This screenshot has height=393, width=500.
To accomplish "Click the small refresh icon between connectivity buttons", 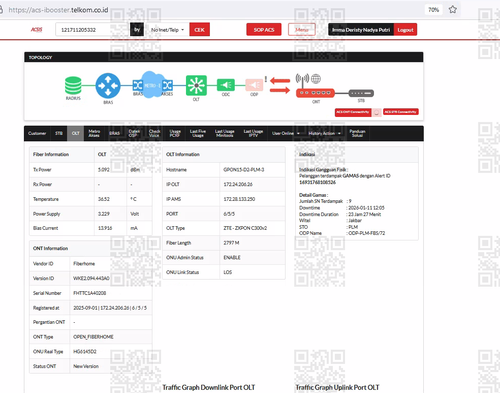I will pos(377,112).
